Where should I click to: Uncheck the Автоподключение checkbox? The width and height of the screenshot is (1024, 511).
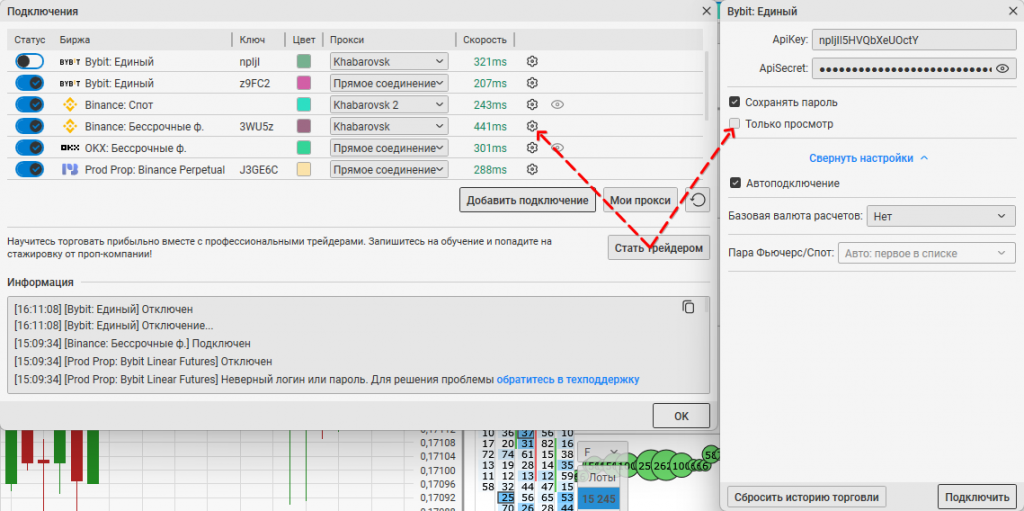pyautogui.click(x=736, y=183)
